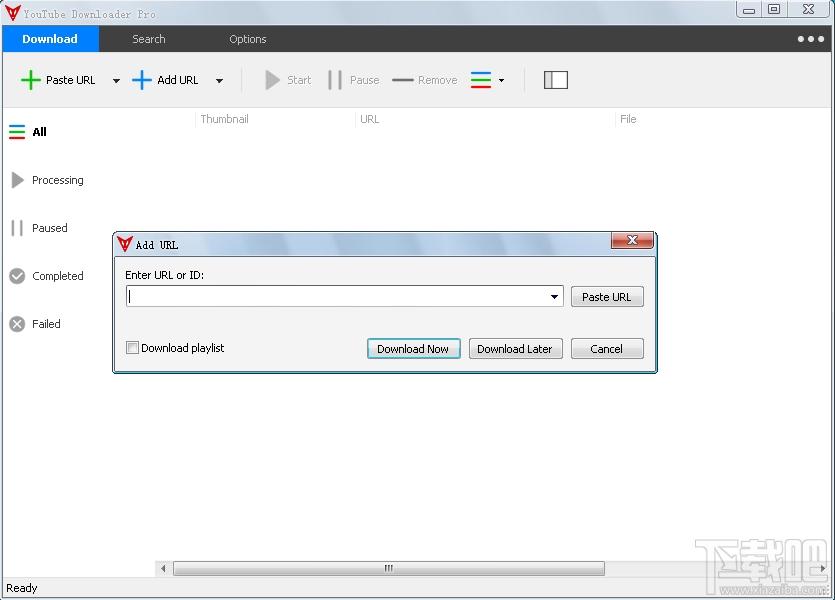Switch to the Download tab
Screen dimensions: 835x600
[x=50, y=39]
